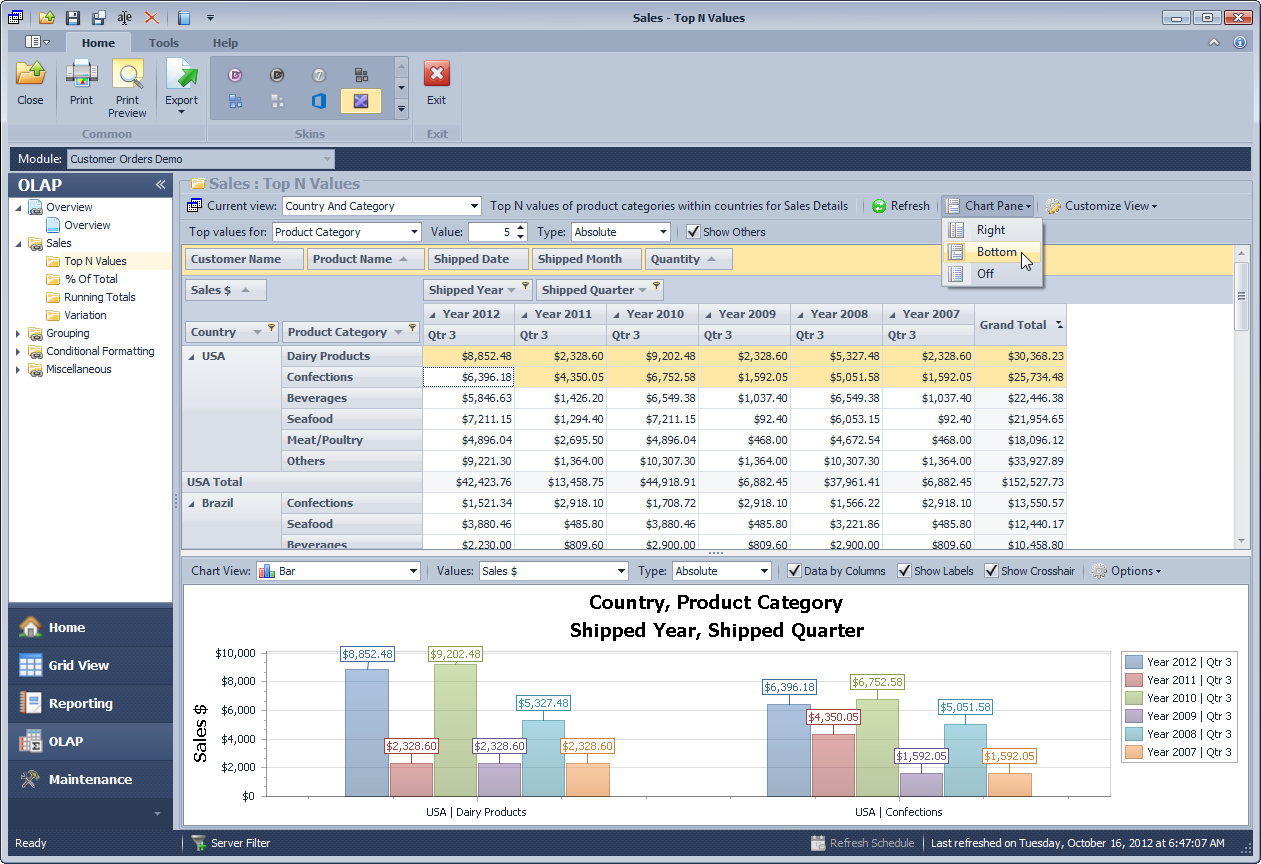Click the Customize View button
The width and height of the screenshot is (1261, 864).
1102,206
